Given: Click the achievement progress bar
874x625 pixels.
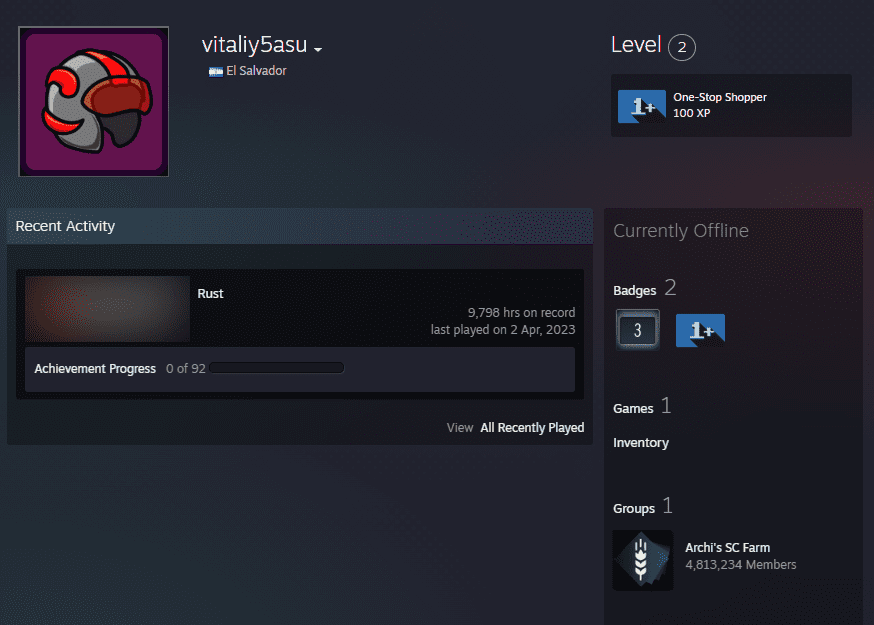Looking at the screenshot, I should (276, 368).
